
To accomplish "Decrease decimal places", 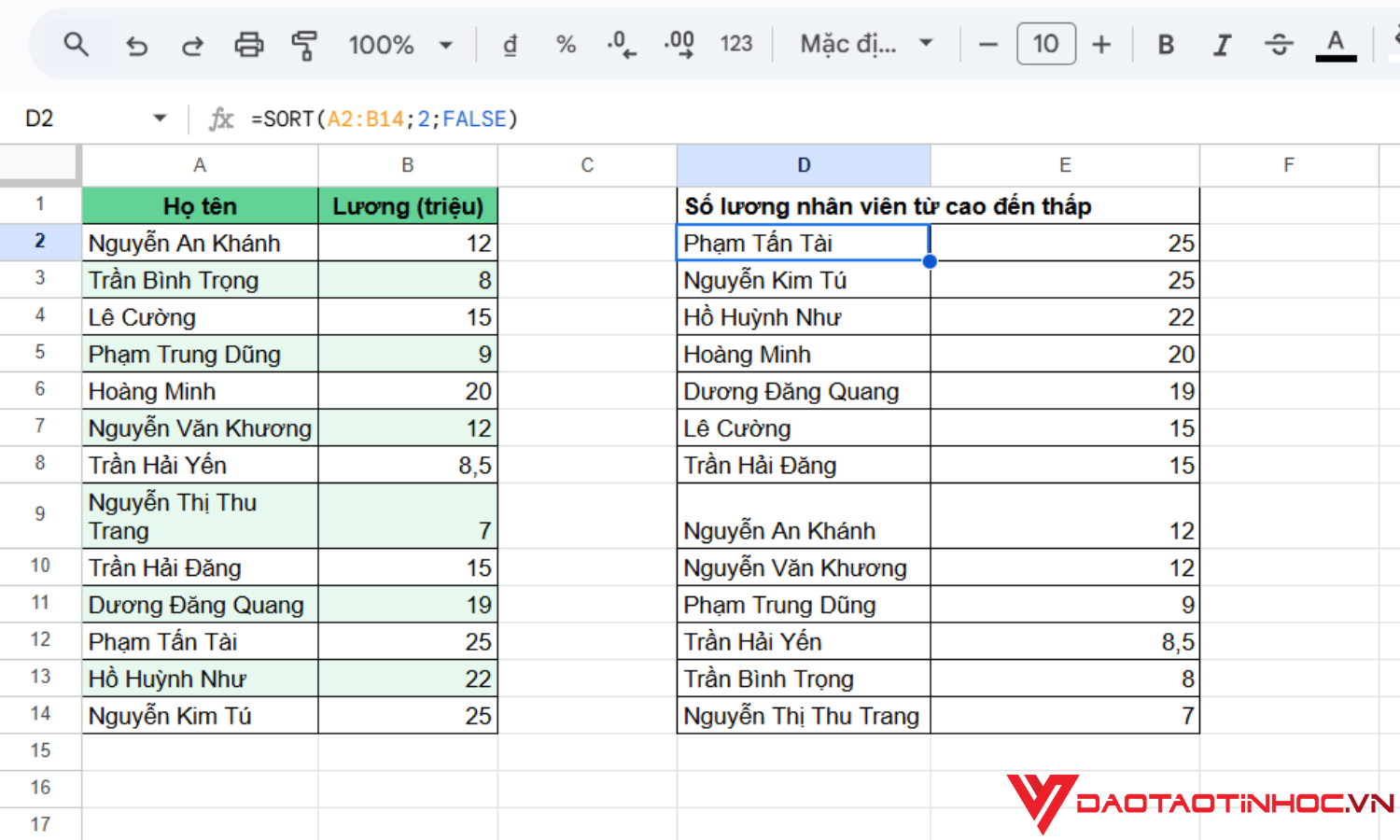I will (621, 45).
